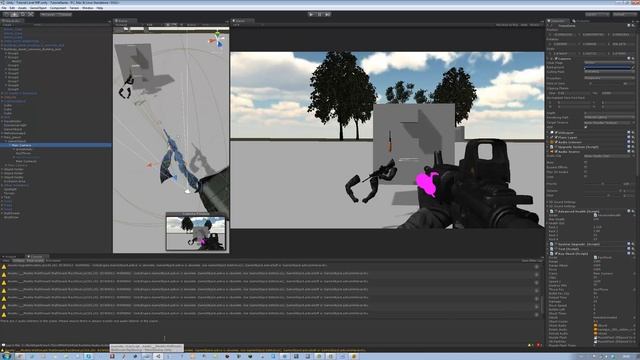Screen dimensions: 640x360
Task: Toggle the HDR checkbox
Action: coord(586,127)
